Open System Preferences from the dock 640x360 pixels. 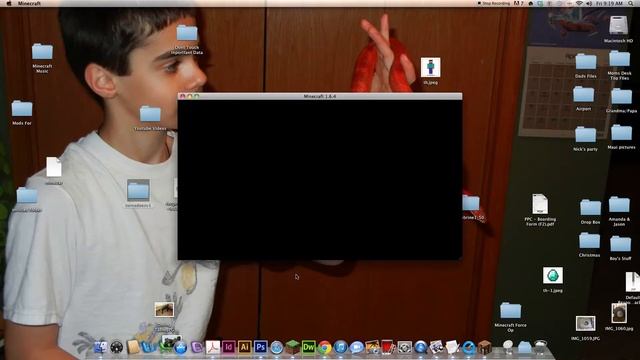click(x=404, y=347)
